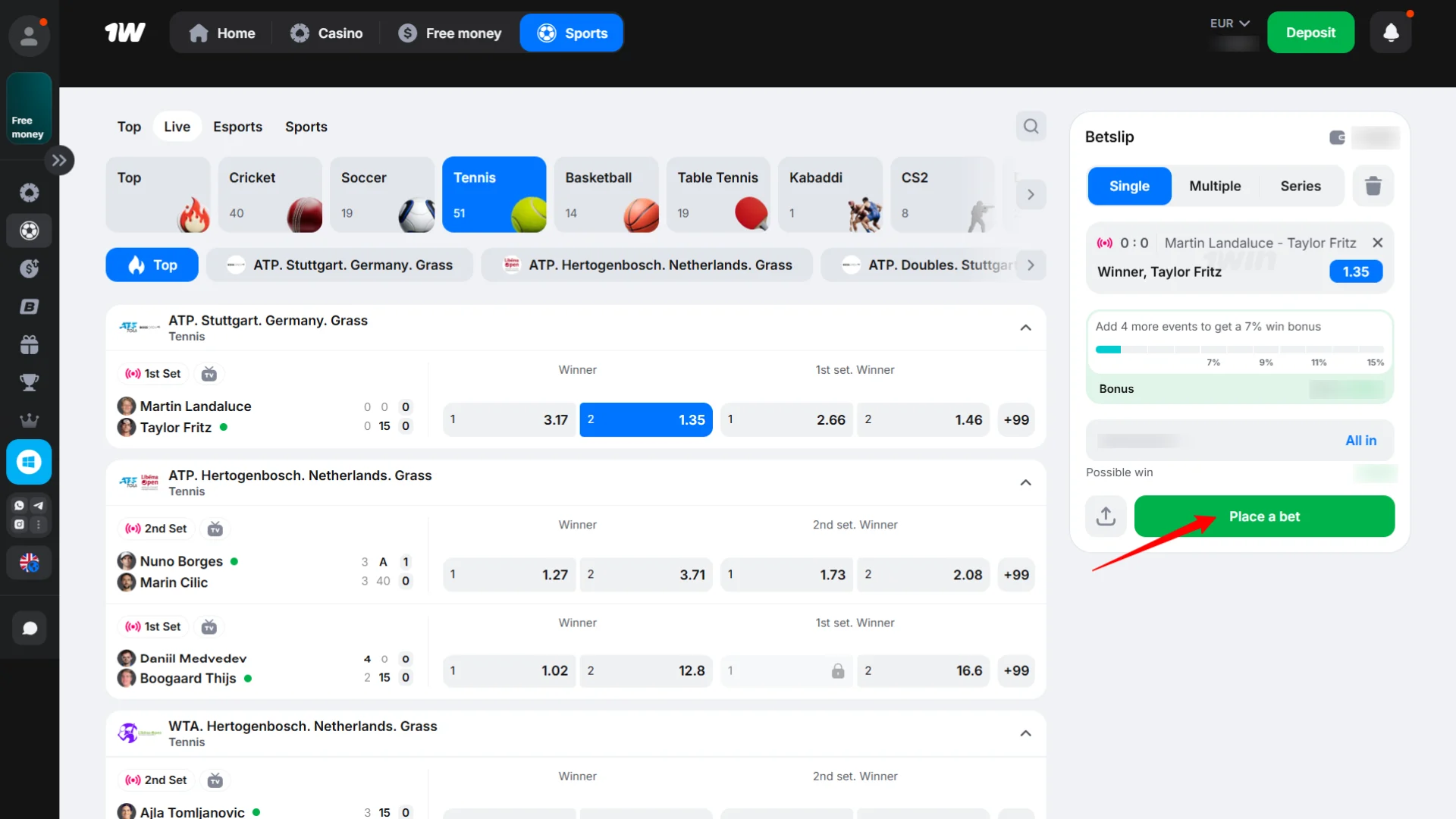The height and width of the screenshot is (819, 1456).
Task: Show more sports with tile row arrow
Action: click(1031, 194)
